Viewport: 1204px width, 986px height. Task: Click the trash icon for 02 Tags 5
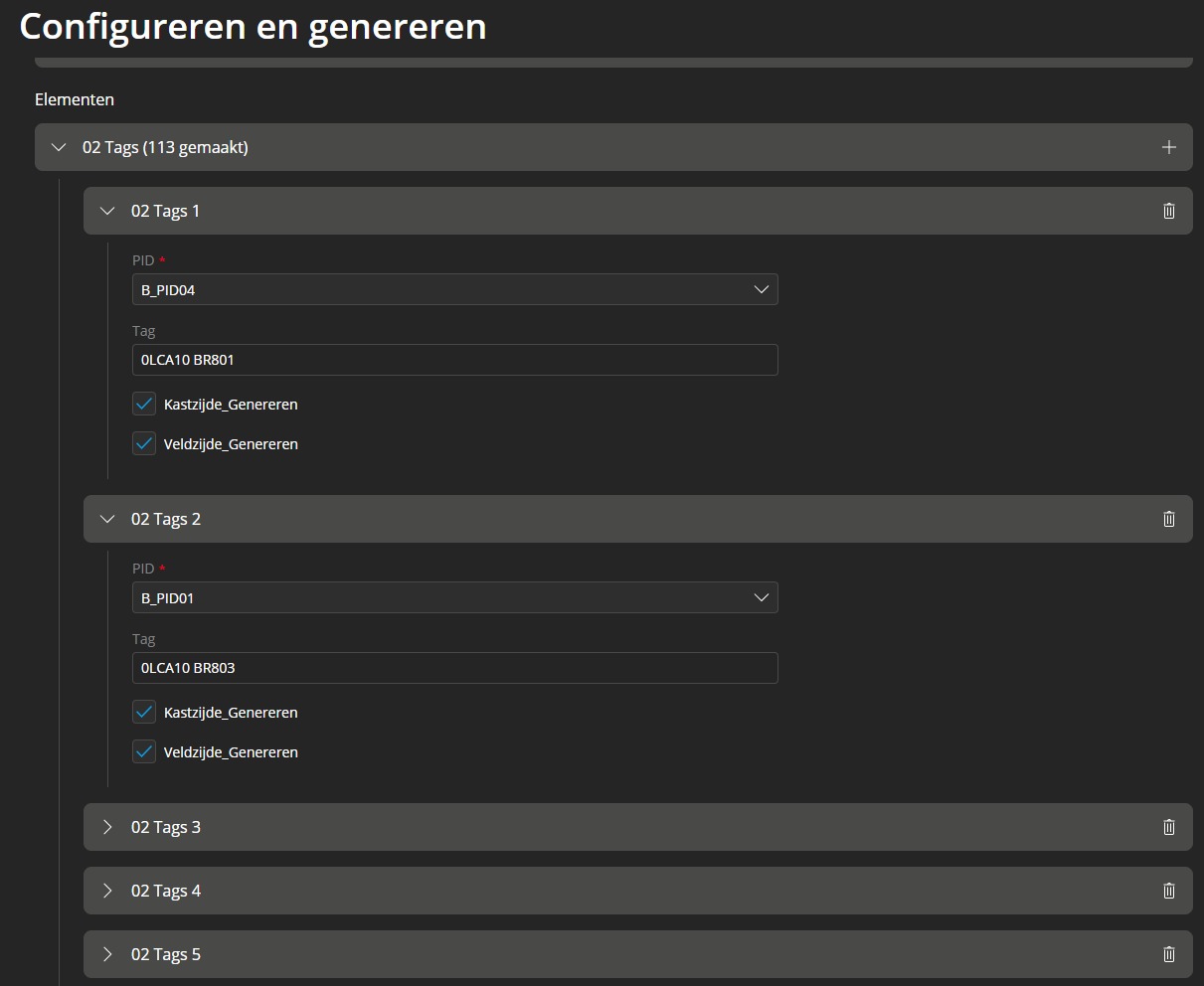pyautogui.click(x=1168, y=954)
